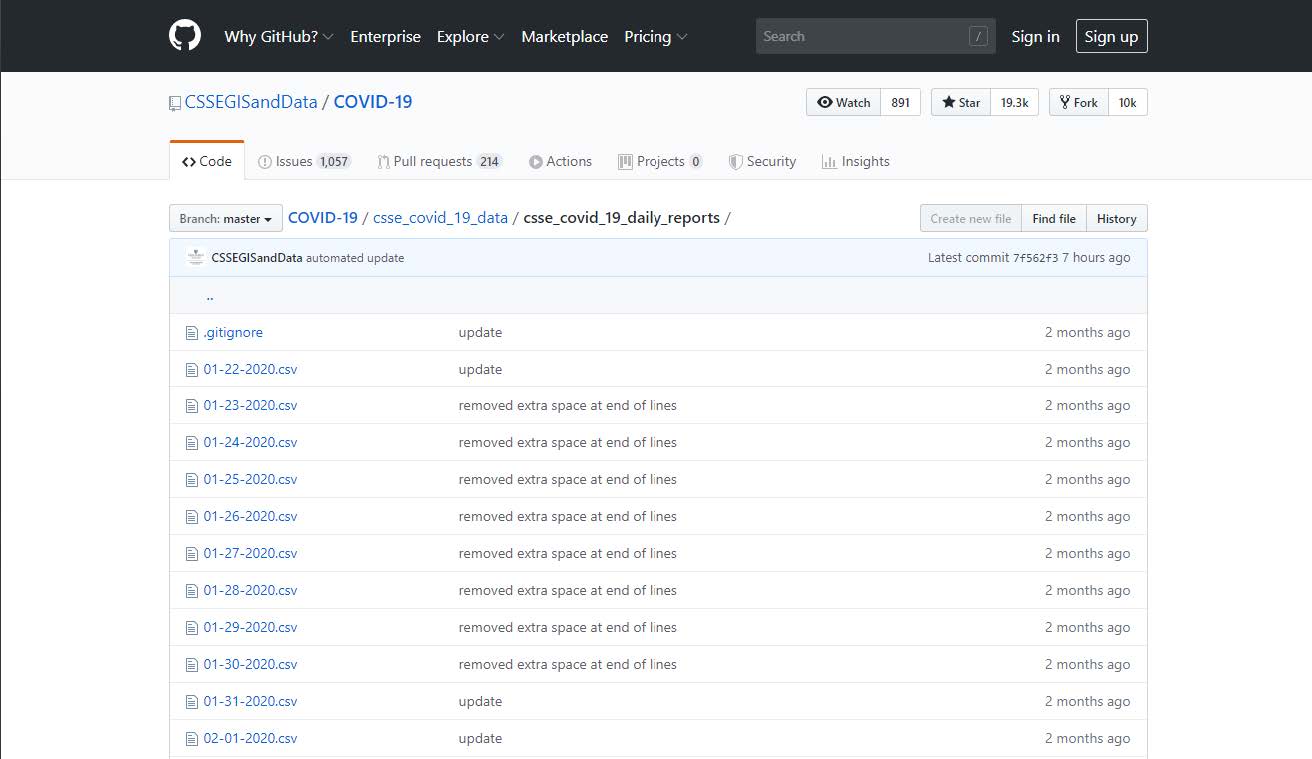The image size is (1312, 759).
Task: Open the Security tab
Action: (x=762, y=161)
